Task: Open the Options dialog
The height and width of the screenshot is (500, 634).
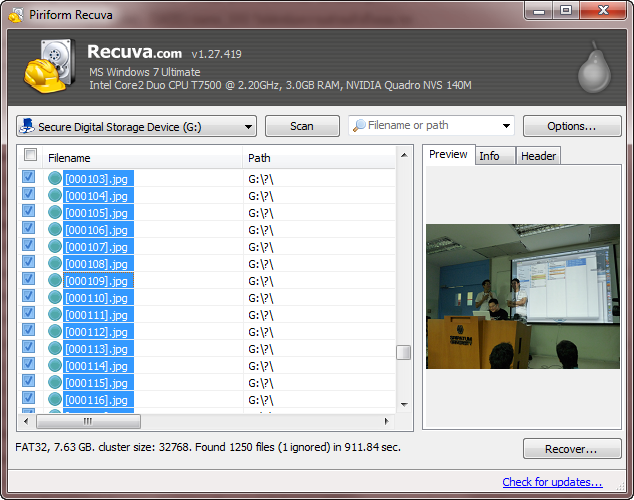Action: (572, 126)
